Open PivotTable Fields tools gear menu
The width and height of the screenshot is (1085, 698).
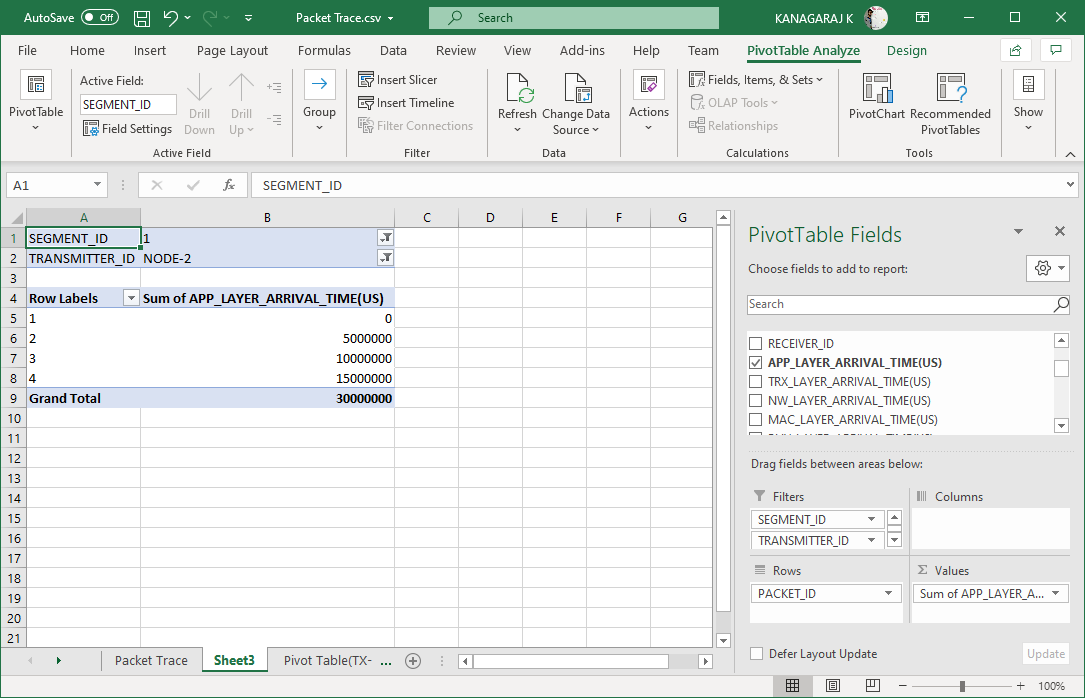click(x=1048, y=268)
